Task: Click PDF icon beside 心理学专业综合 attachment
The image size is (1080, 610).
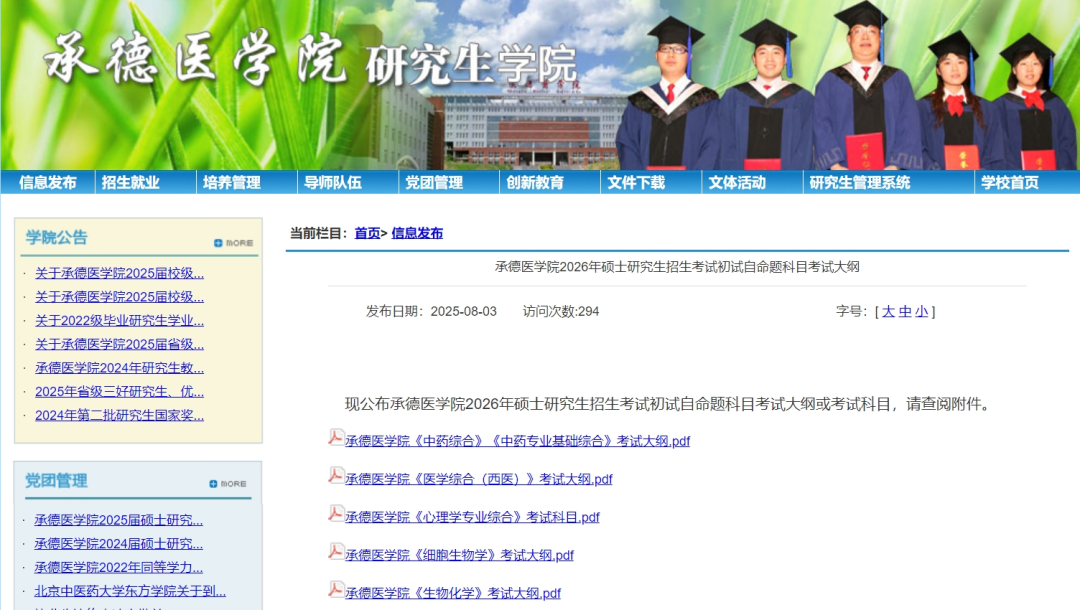Action: [337, 514]
